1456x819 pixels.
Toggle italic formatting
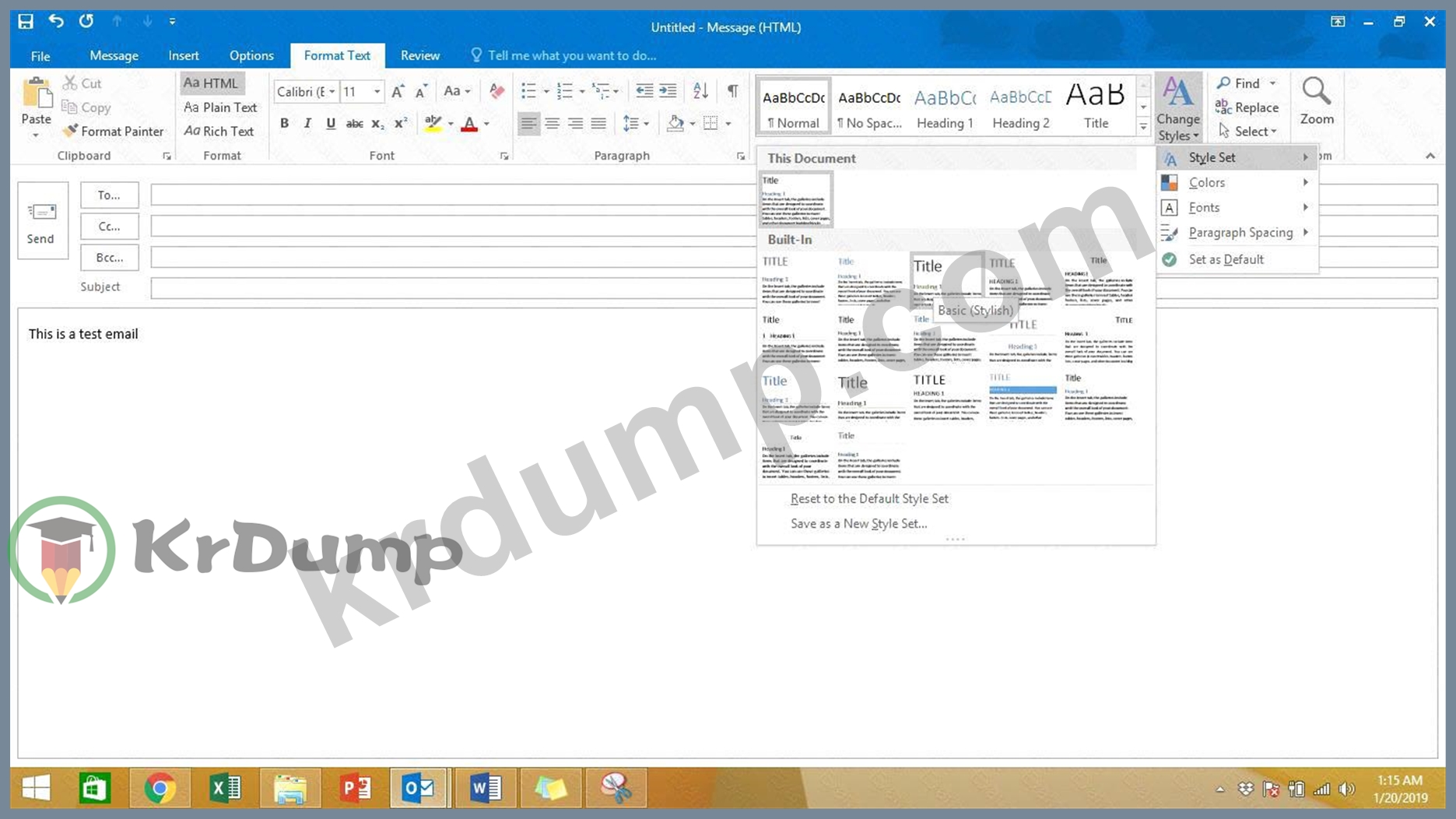[307, 124]
